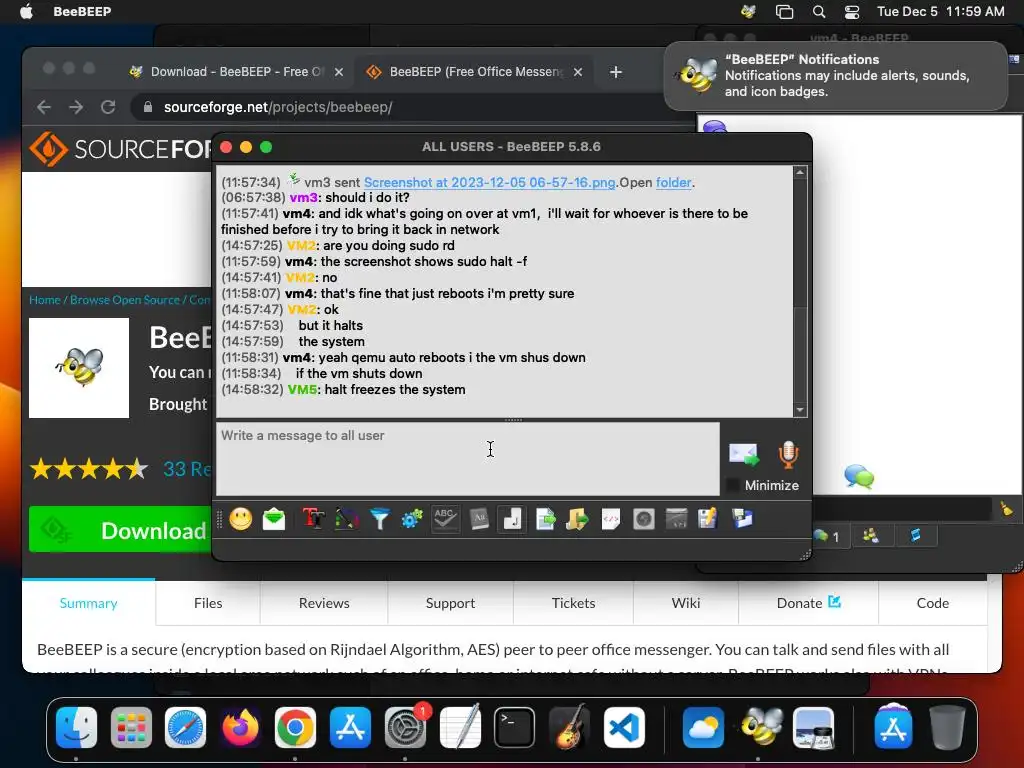Open the Apple menu

[x=26, y=11]
